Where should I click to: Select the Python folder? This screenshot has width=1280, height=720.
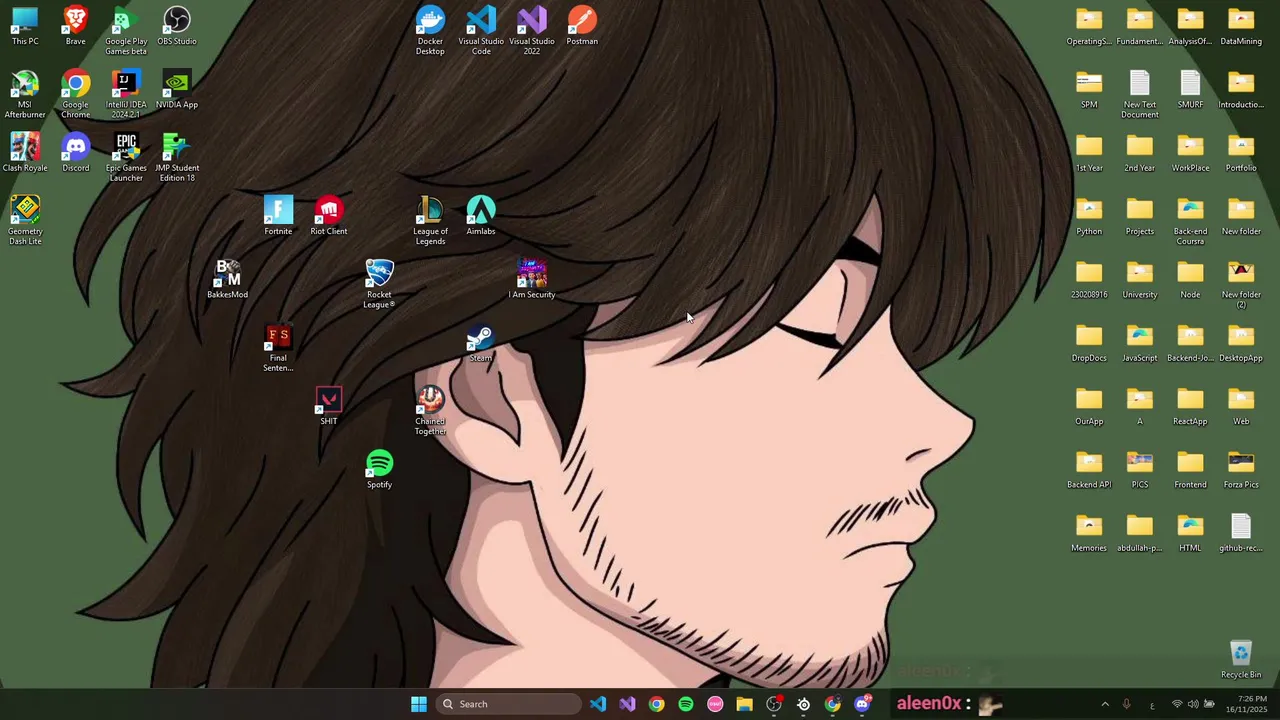tap(1089, 216)
